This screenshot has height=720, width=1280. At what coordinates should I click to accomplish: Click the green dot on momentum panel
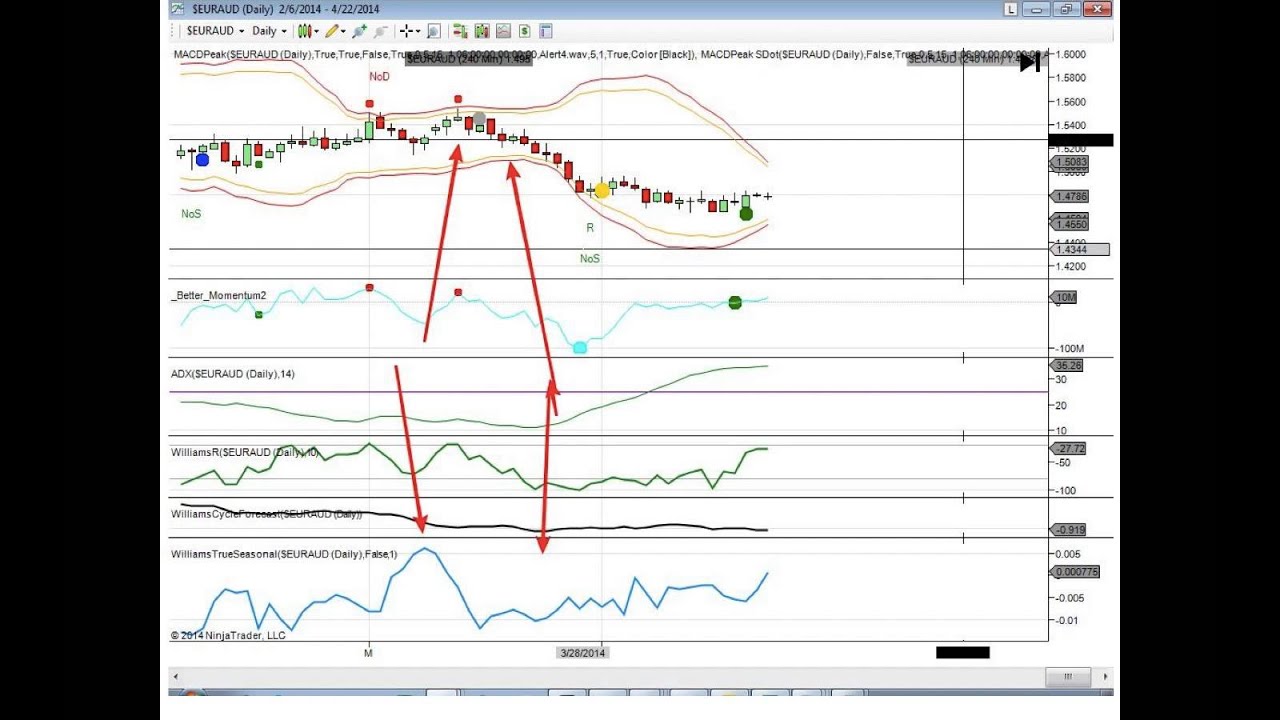[735, 303]
